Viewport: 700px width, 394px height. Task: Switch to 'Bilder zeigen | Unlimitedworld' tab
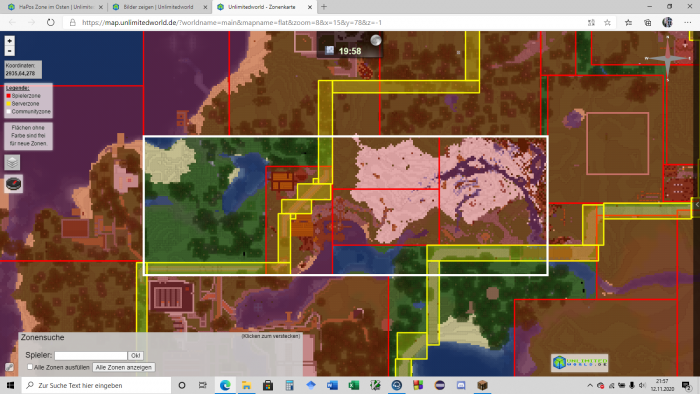[158, 7]
